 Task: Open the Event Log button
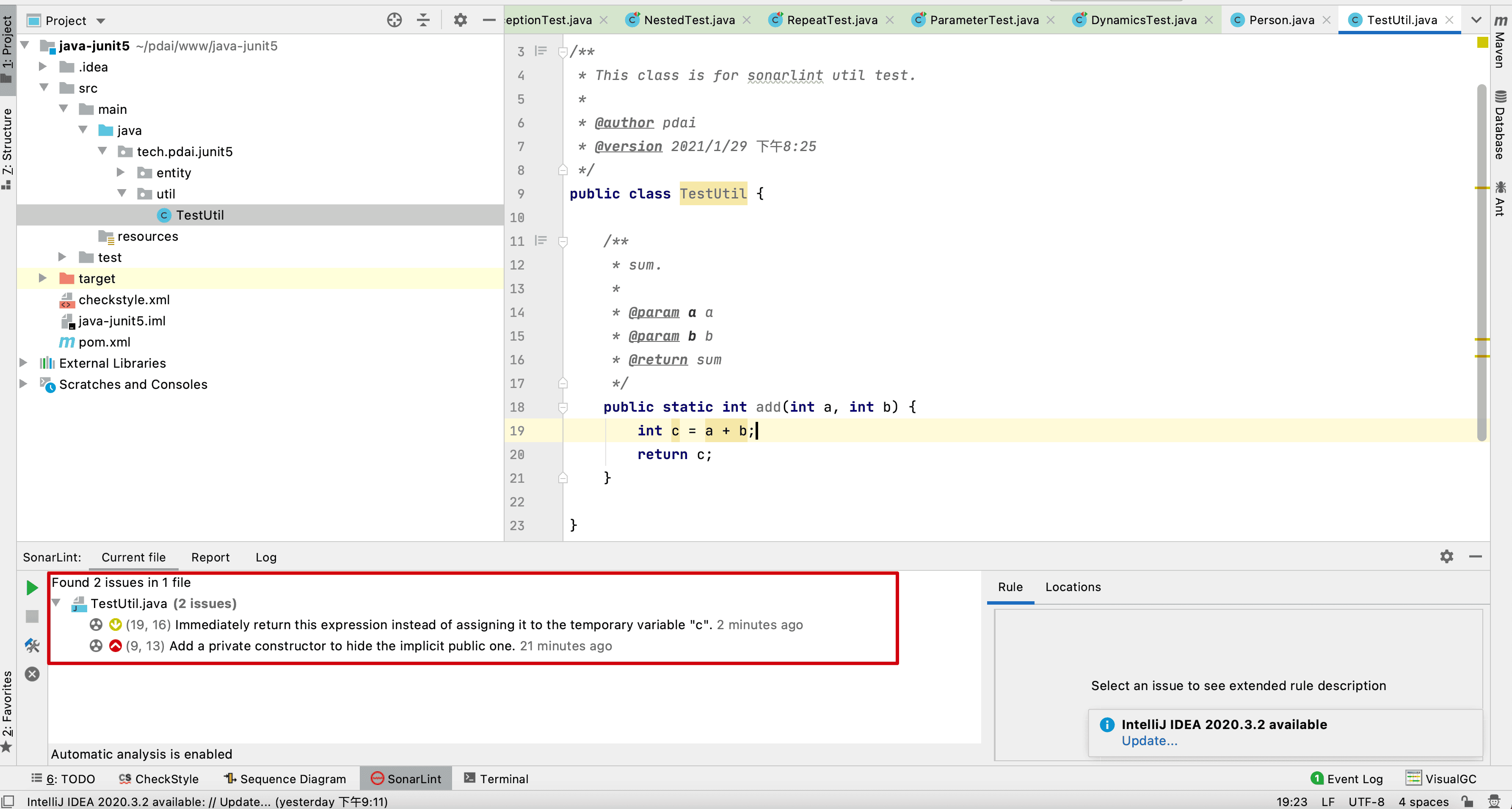point(1347,779)
